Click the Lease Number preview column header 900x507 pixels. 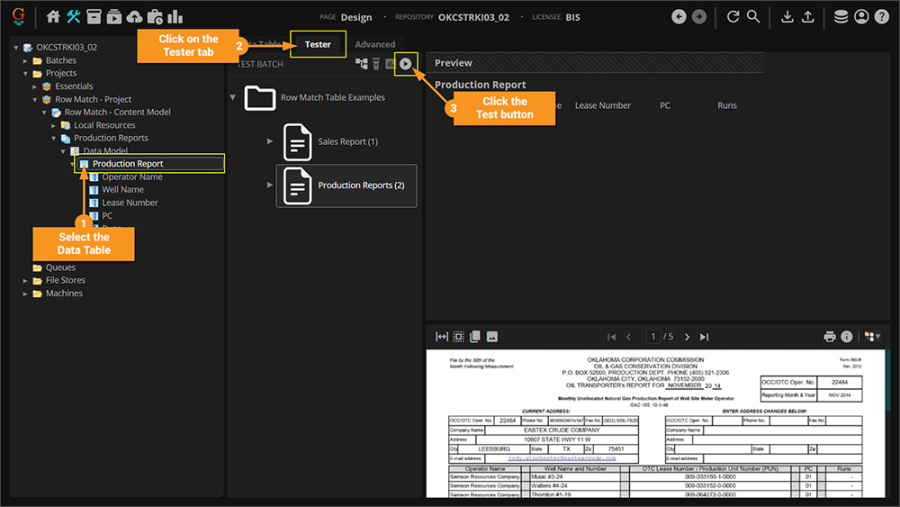tap(603, 106)
